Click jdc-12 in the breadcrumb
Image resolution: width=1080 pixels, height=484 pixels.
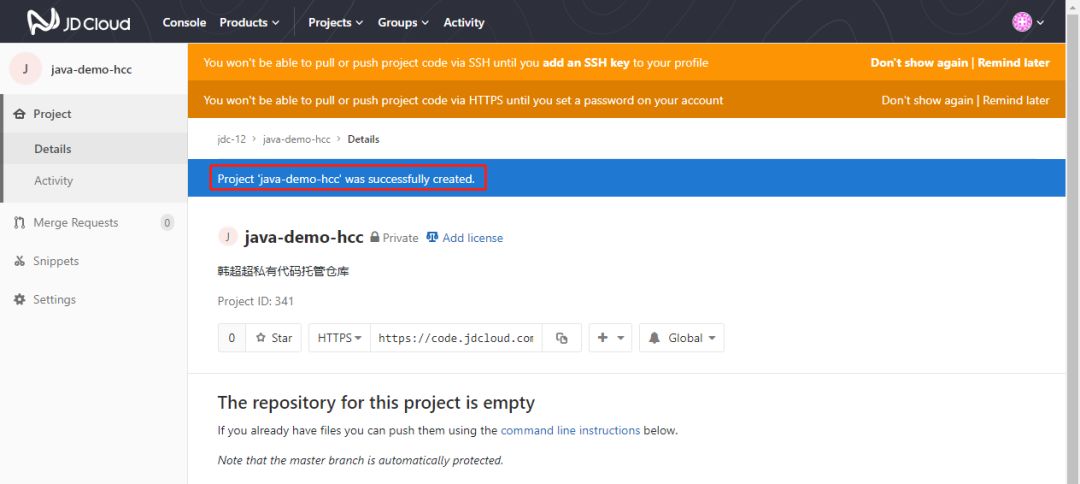click(x=232, y=139)
